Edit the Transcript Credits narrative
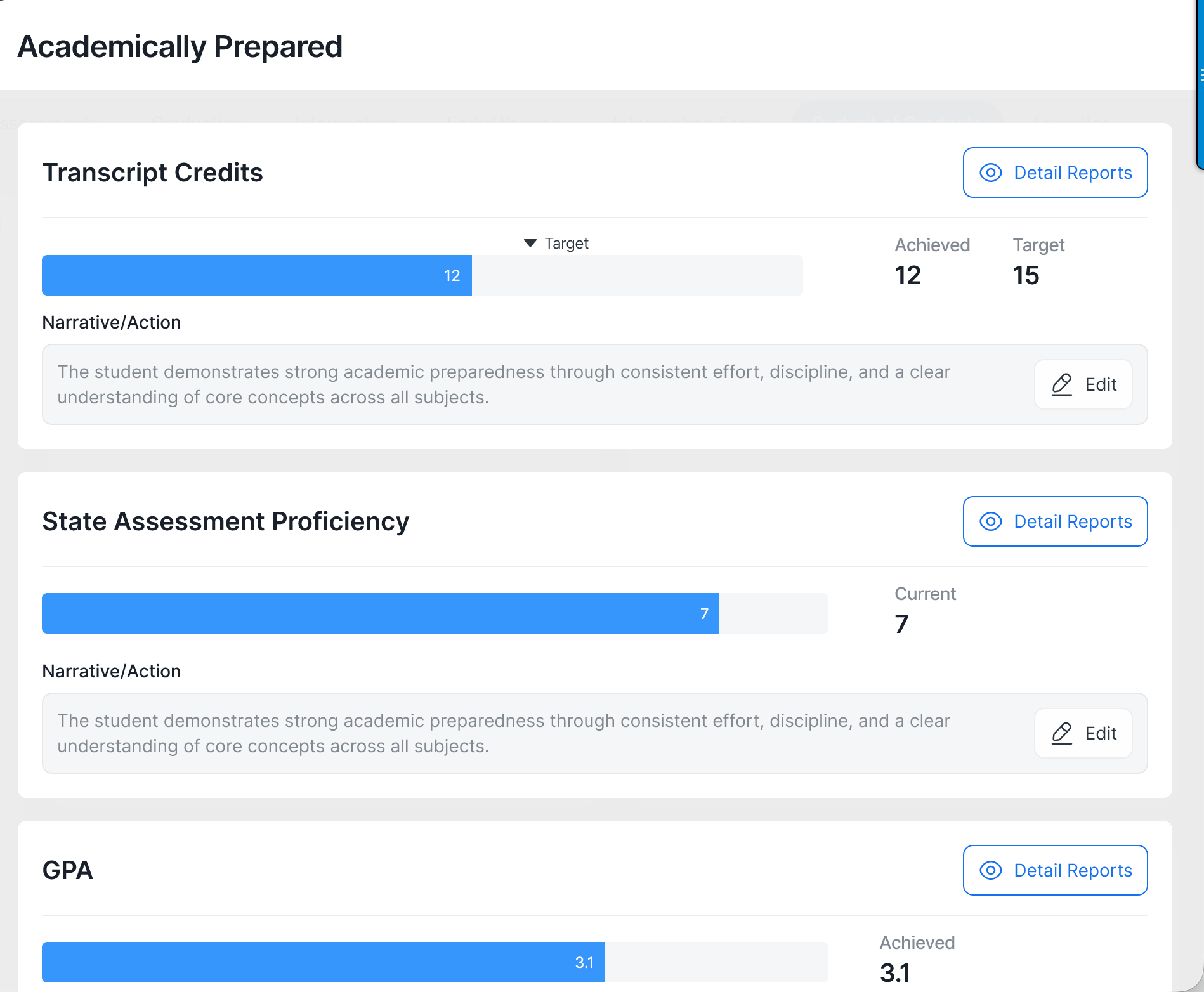 pyautogui.click(x=1083, y=384)
